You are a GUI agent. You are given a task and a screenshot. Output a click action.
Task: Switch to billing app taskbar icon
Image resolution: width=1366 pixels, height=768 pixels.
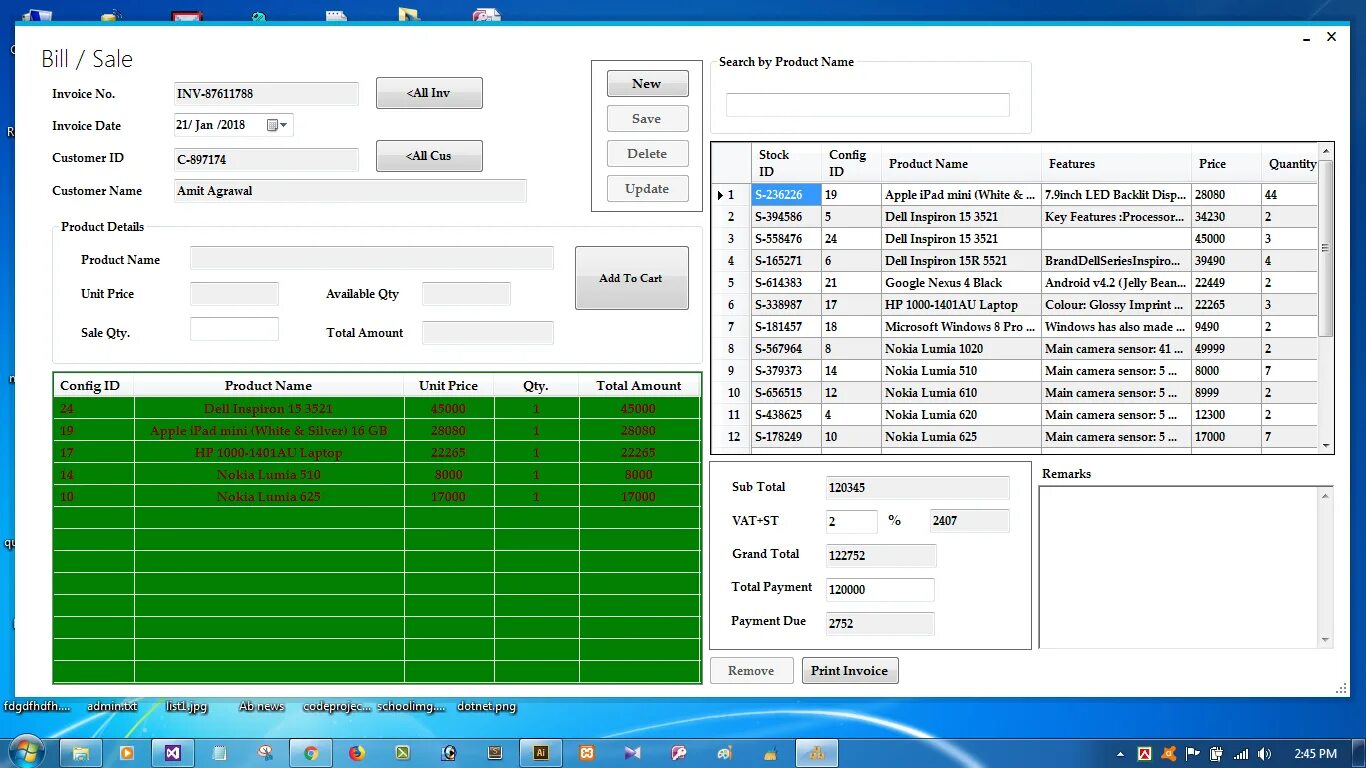(x=817, y=753)
